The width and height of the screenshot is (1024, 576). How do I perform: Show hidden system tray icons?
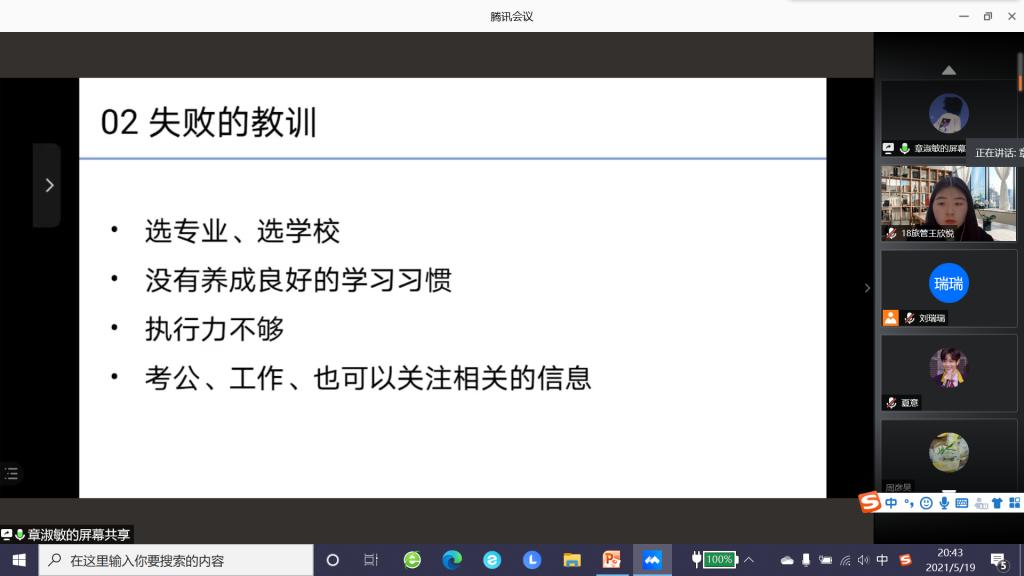(x=749, y=560)
